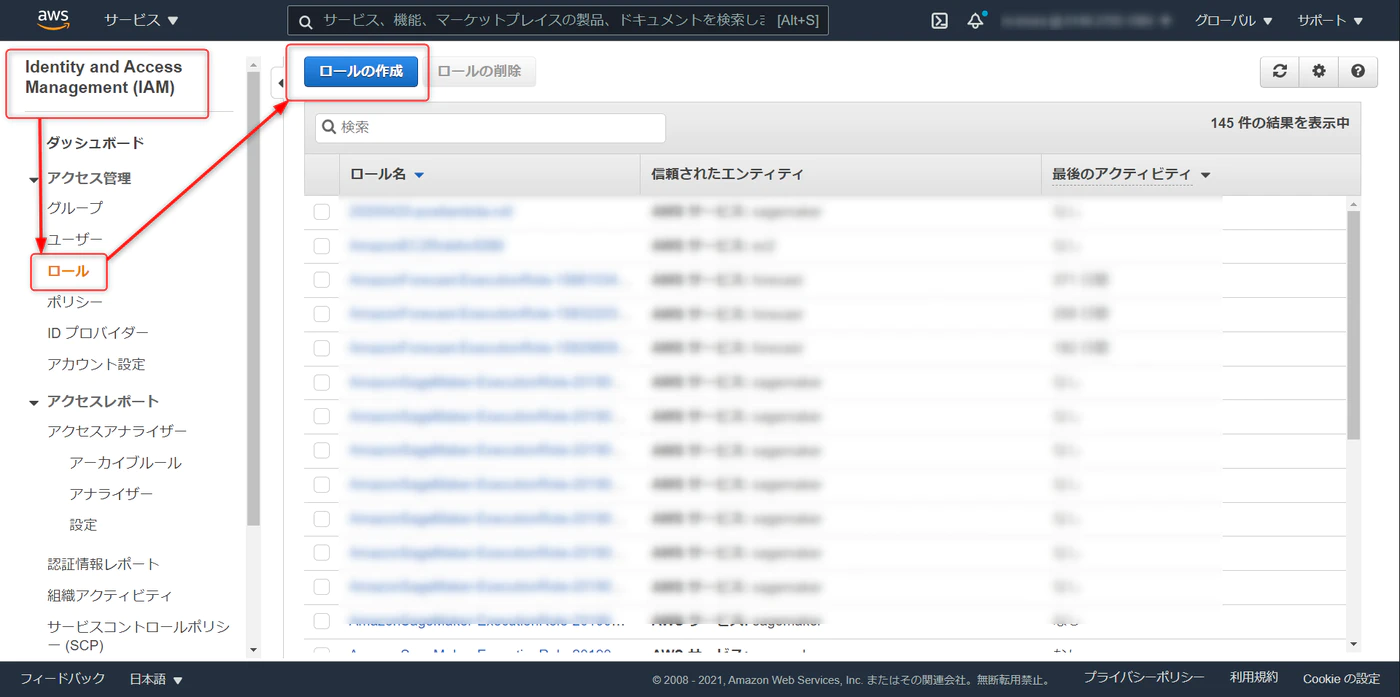Click the AWS logo home icon

click(52, 19)
